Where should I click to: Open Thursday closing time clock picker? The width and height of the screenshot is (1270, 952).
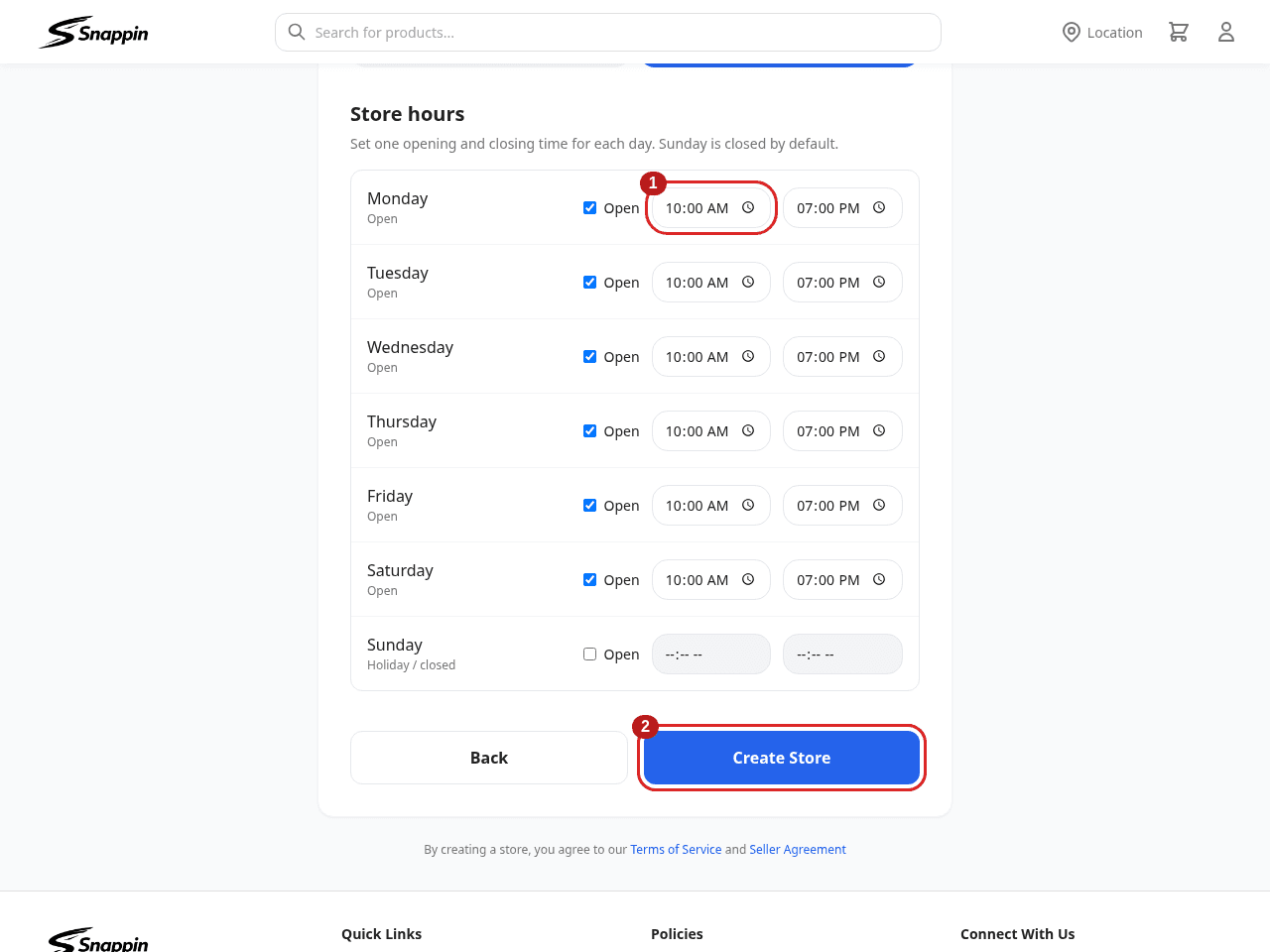coord(879,430)
